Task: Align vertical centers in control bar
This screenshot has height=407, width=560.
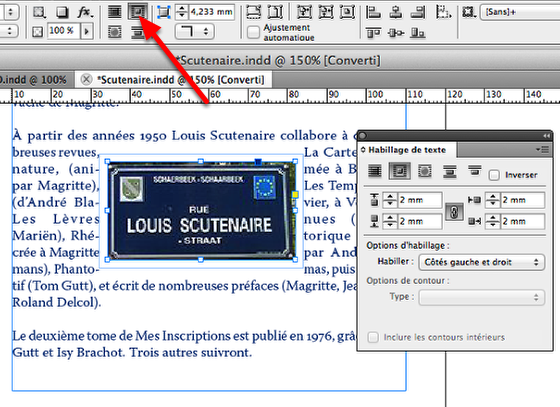Action: [396, 33]
